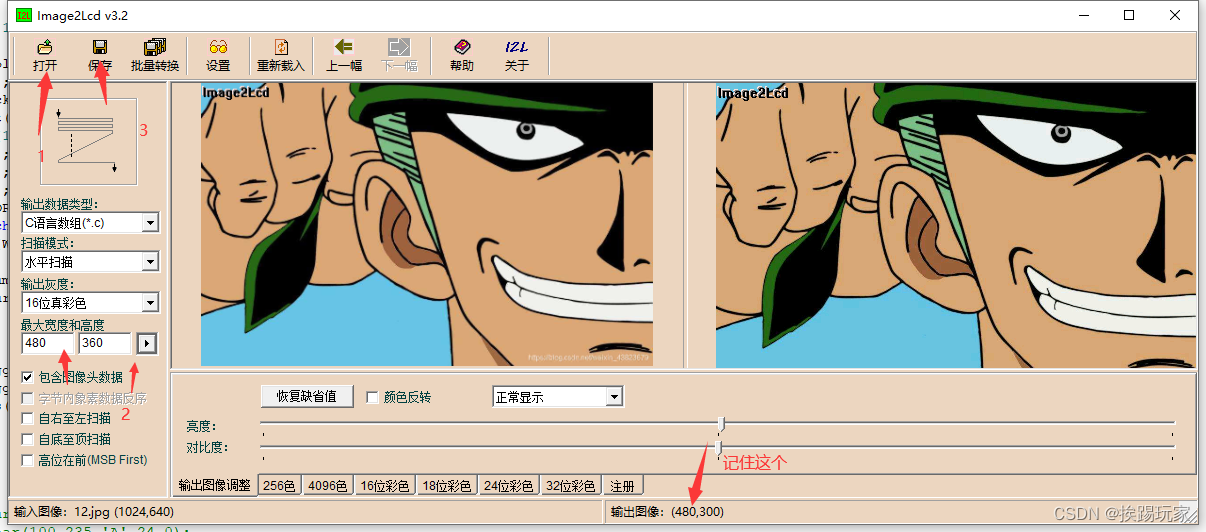Reload the image with 重新载入 icon

tap(281, 55)
